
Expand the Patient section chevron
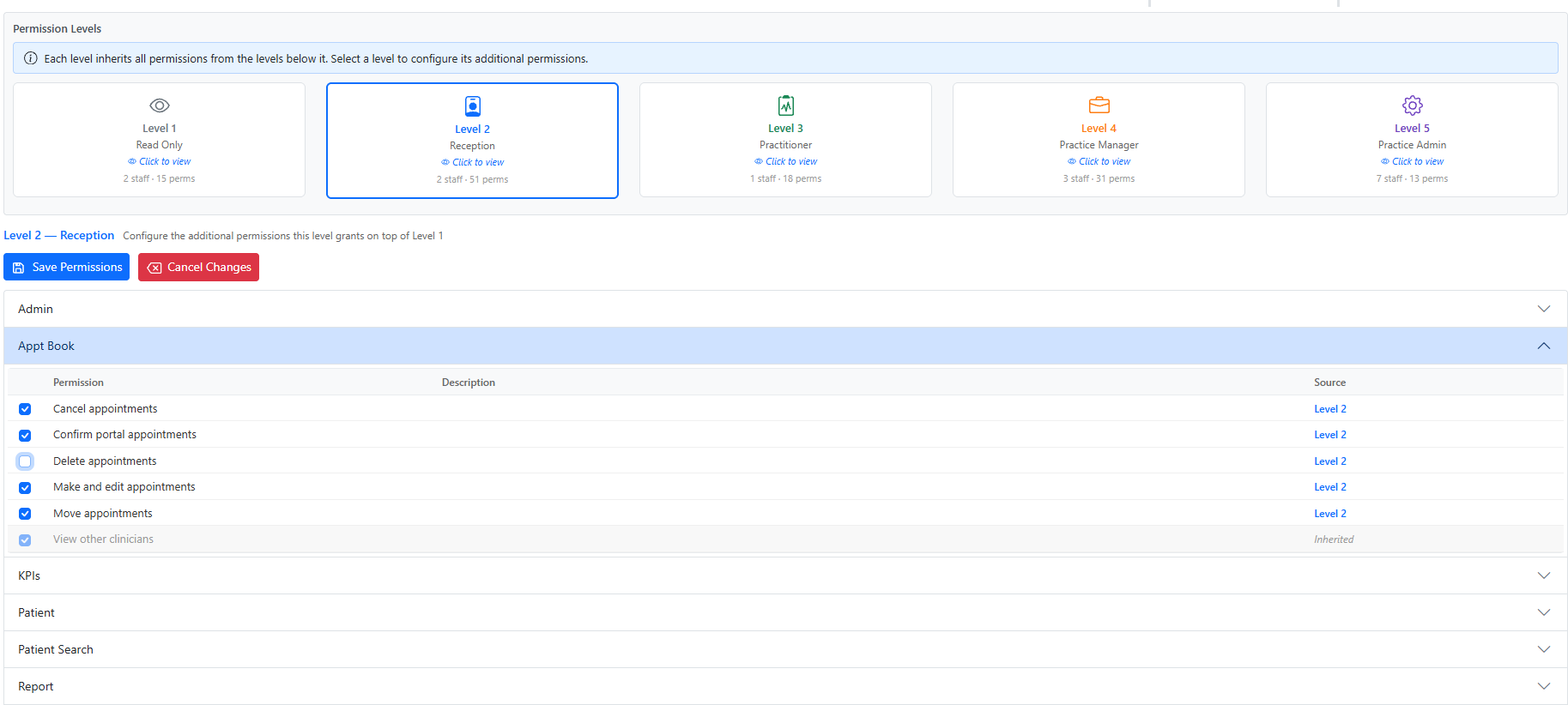[1544, 612]
